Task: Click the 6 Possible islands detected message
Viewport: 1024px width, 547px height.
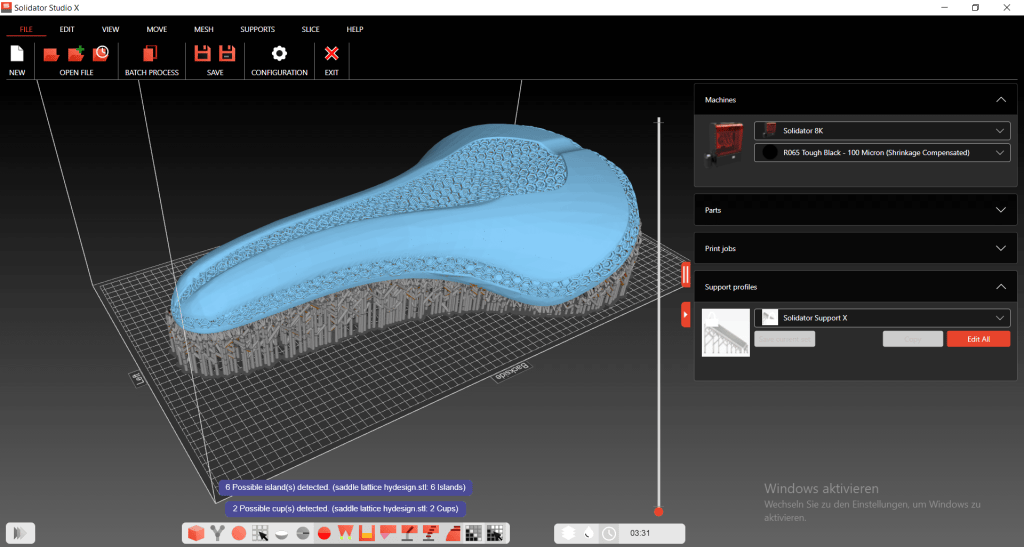Action: coord(345,488)
